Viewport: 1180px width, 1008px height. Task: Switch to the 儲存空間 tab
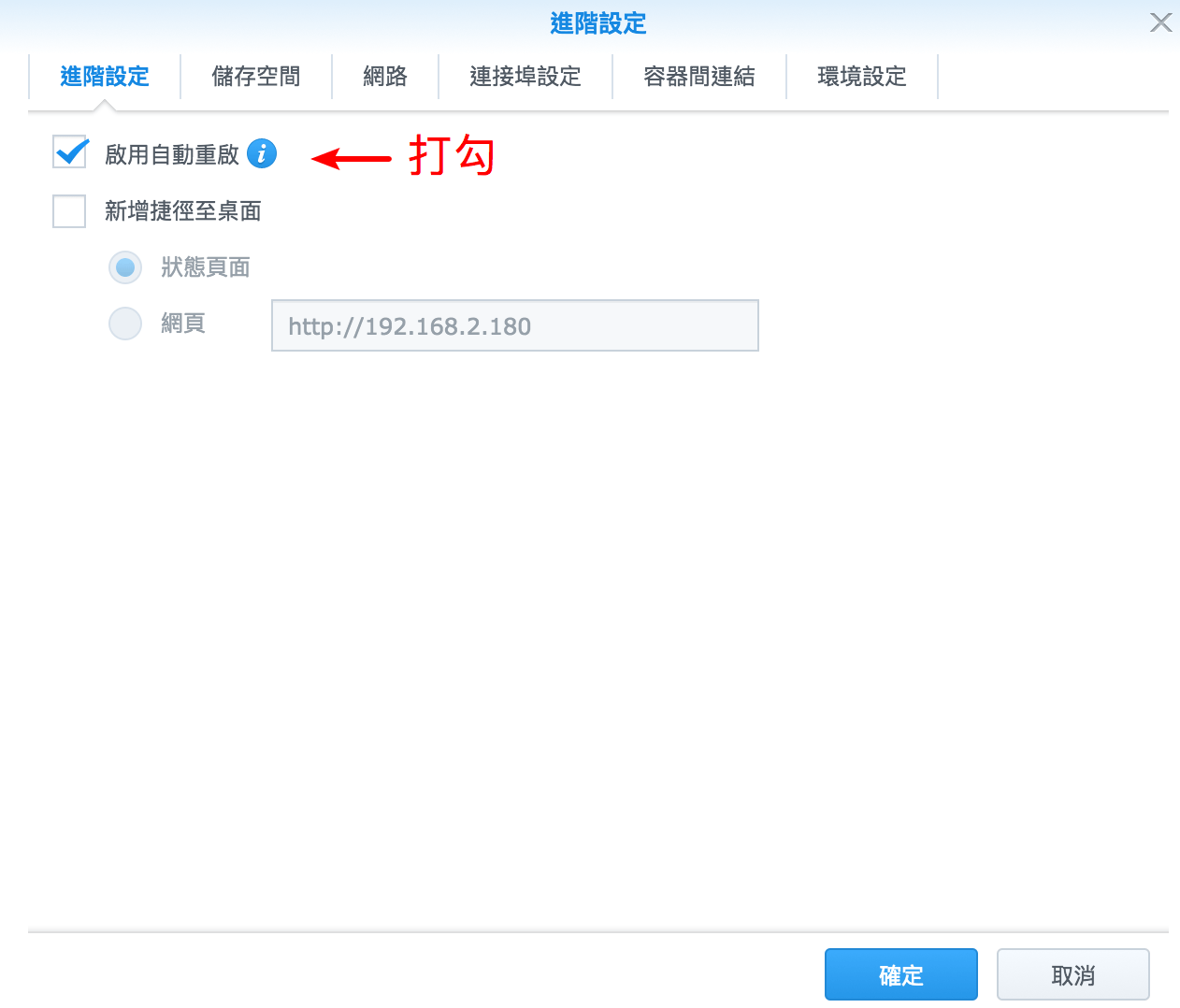[256, 77]
